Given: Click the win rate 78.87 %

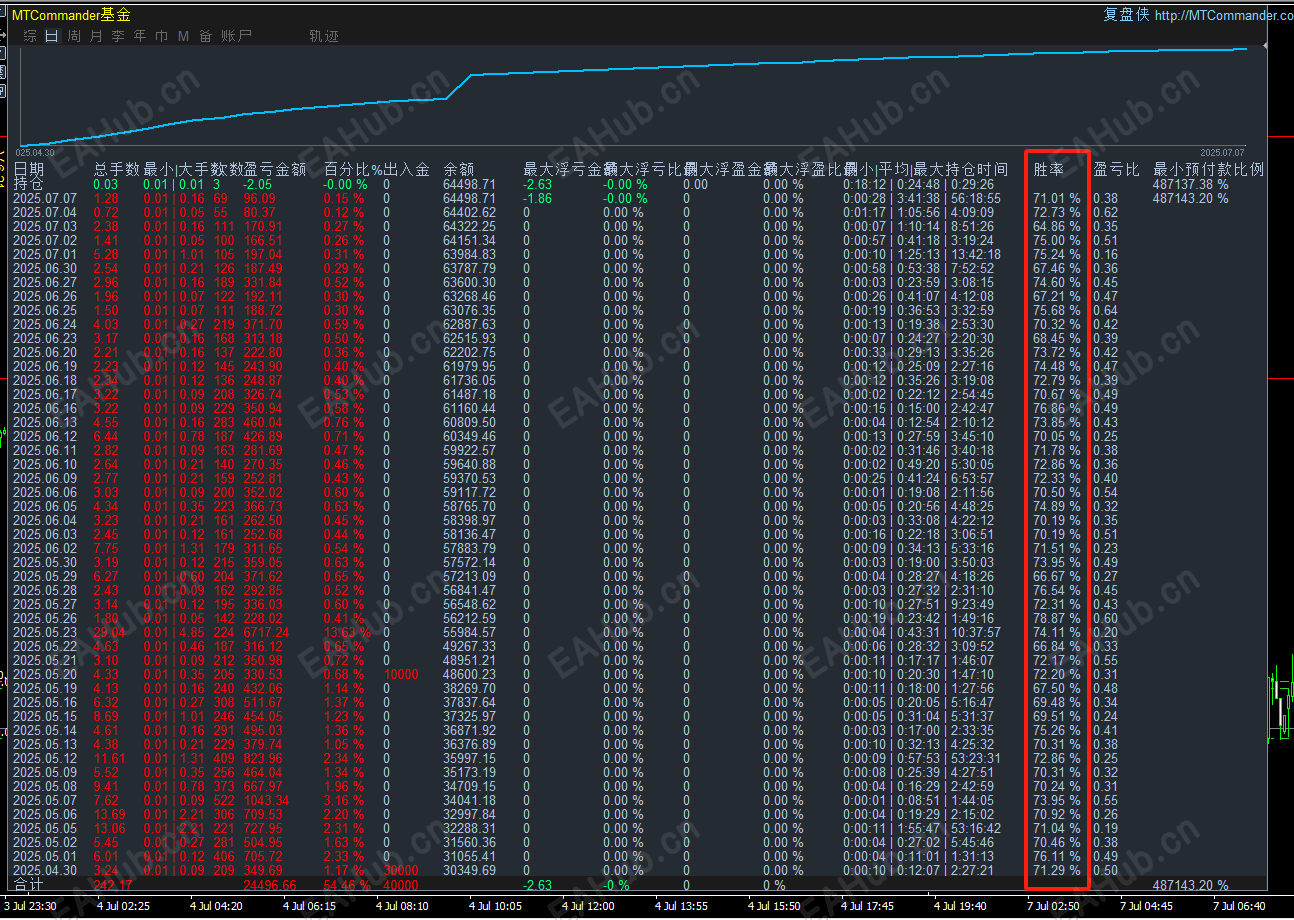Looking at the screenshot, I should point(1057,619).
